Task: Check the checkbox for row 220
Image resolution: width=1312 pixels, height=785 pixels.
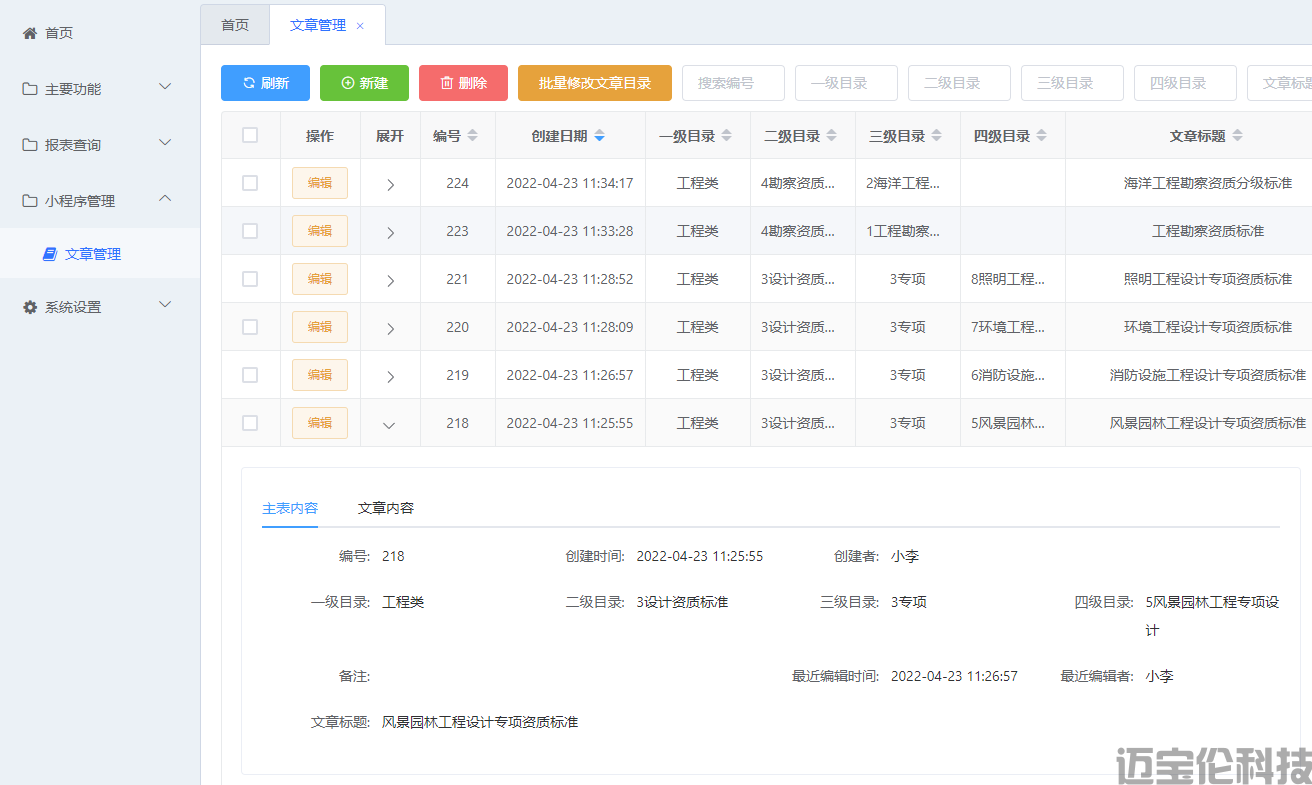Action: tap(250, 327)
